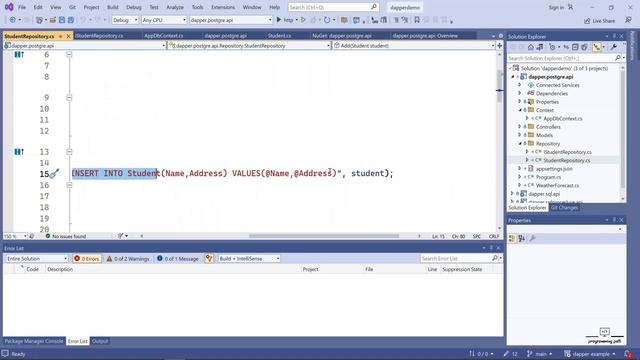This screenshot has height=360, width=640.
Task: Click the bookmark icon in the toolbar
Action: pos(417,20)
